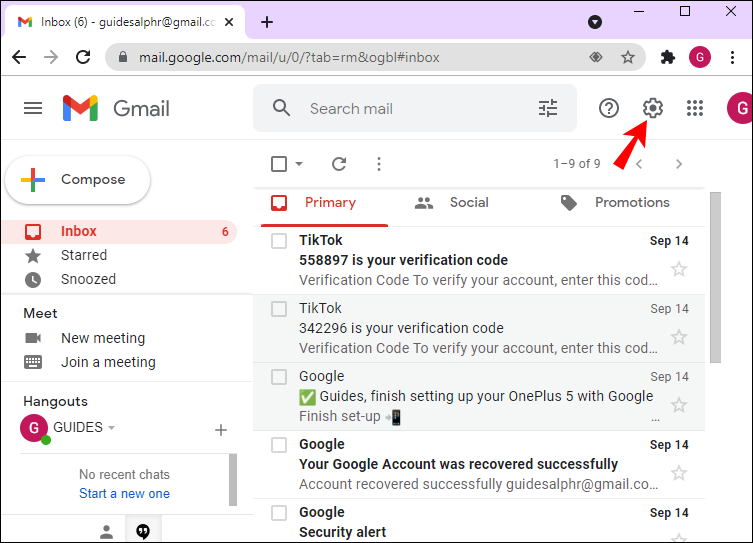
Task: Click the Hangouts panel scrollbar
Action: coord(233,479)
